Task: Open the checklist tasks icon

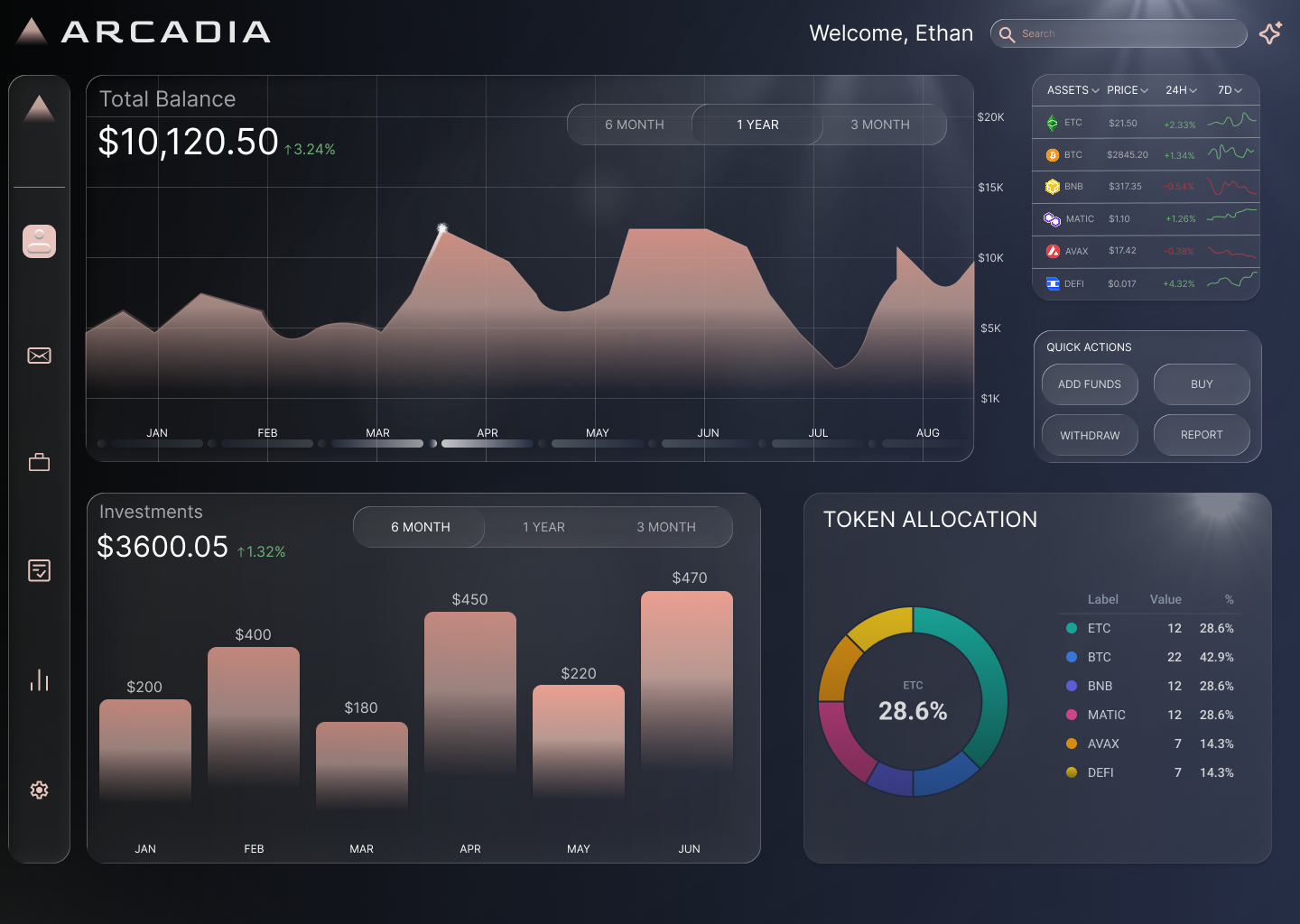Action: 39,570
